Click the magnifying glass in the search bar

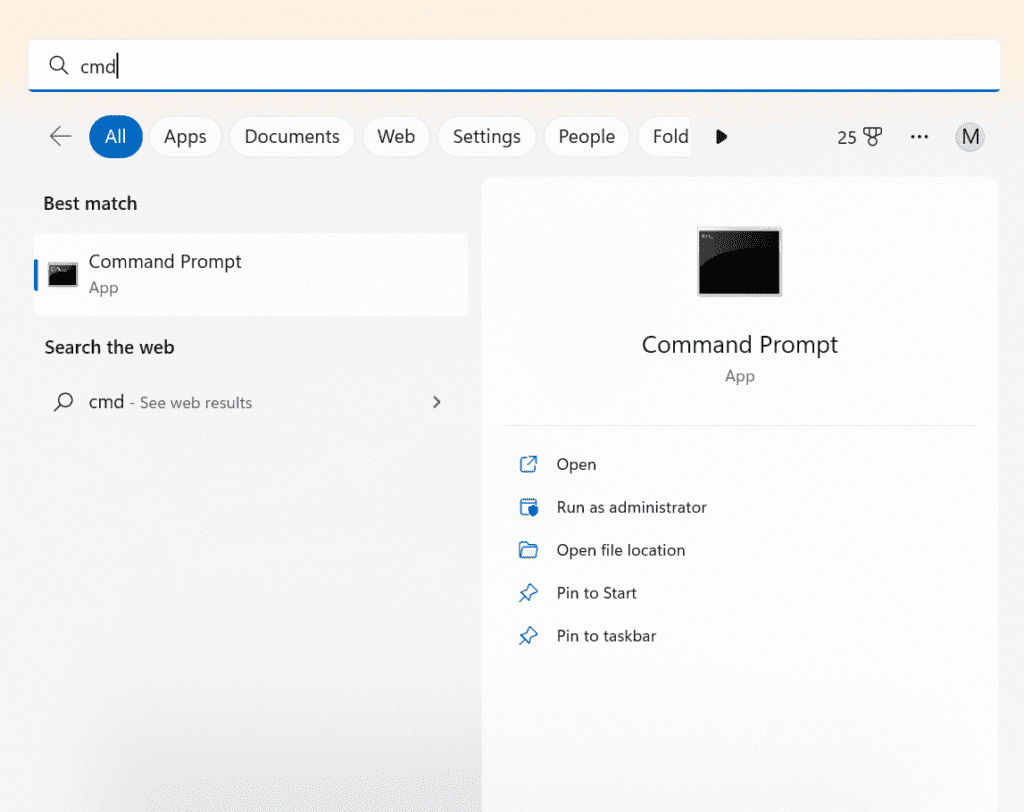coord(58,65)
